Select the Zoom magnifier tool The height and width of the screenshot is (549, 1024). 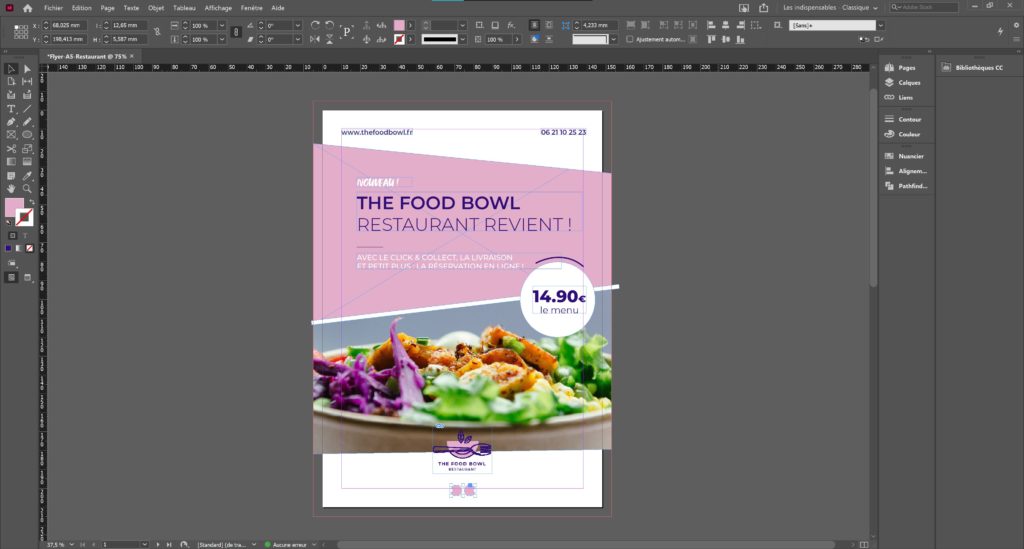coord(27,189)
